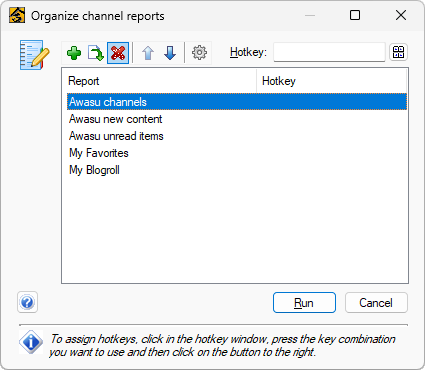This screenshot has height=370, width=425.
Task: Copy report using the page-arrow icon
Action: [x=96, y=53]
